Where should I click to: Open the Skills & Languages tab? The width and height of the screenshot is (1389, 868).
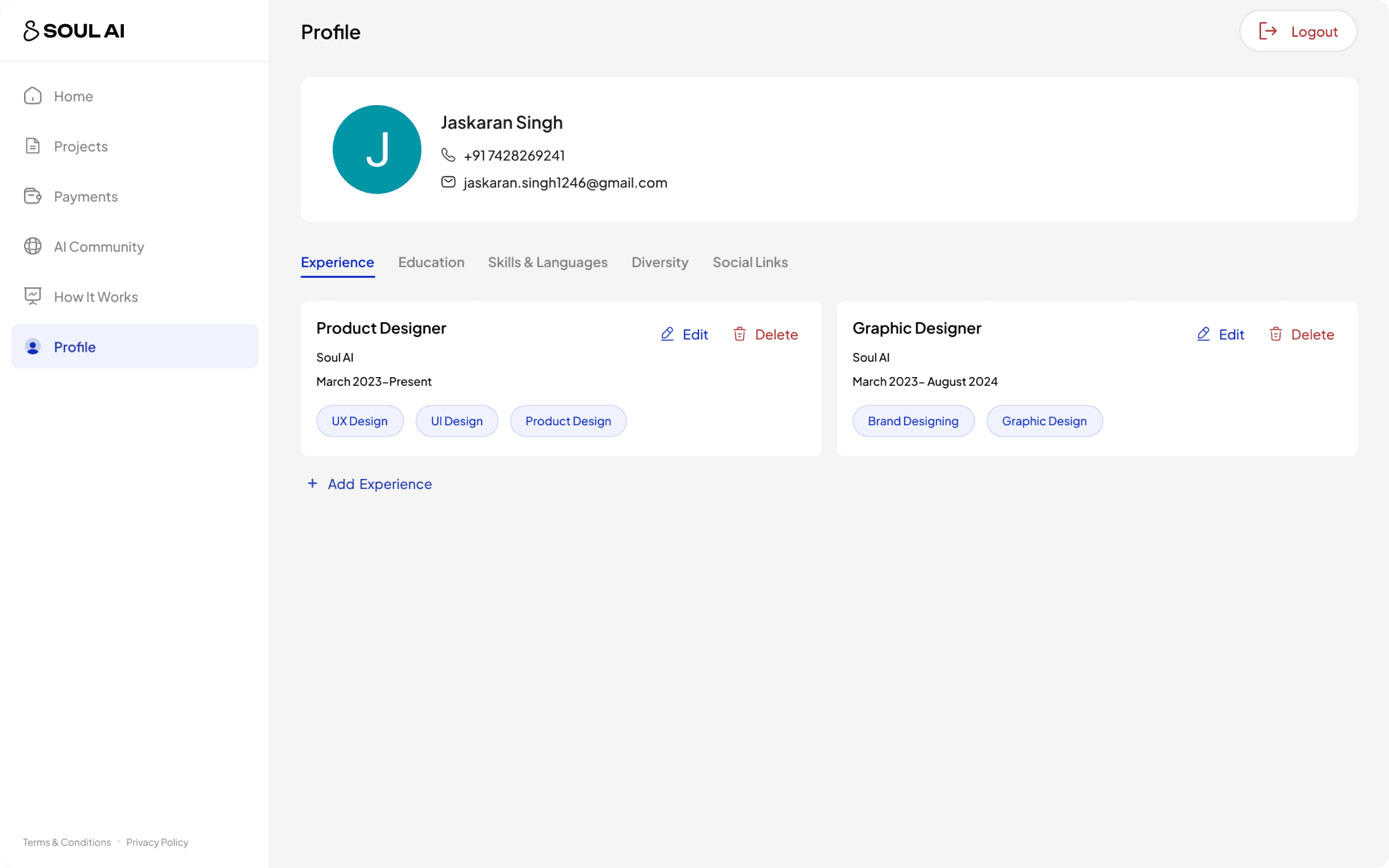[x=547, y=262]
